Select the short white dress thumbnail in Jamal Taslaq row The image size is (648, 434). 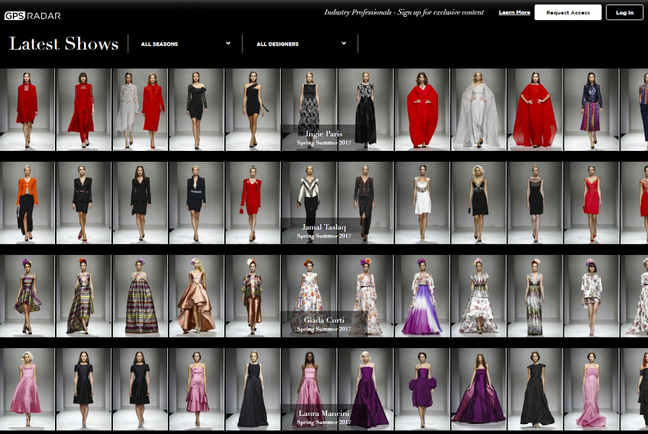421,201
